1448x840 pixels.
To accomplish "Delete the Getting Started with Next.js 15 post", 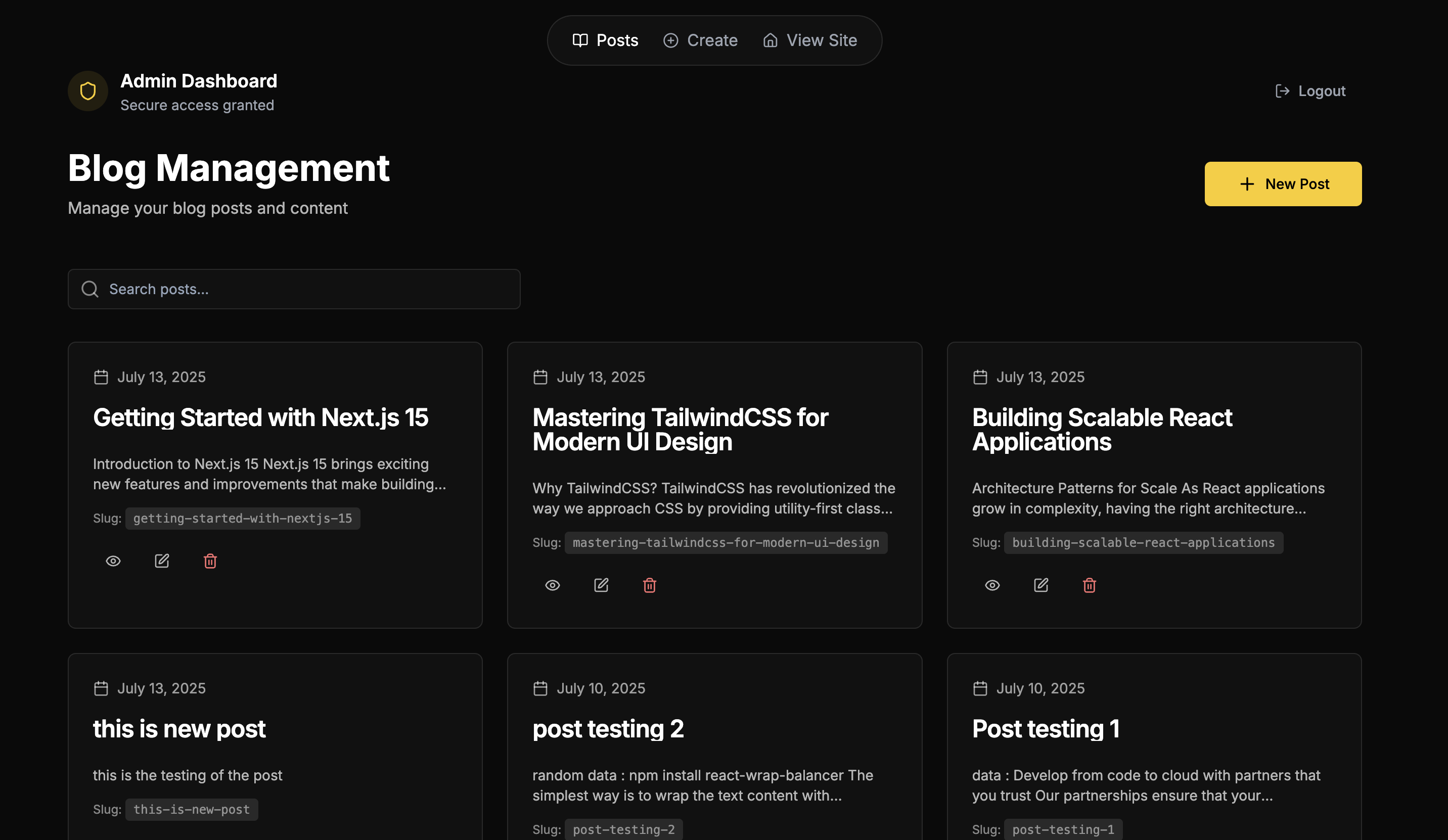I will coord(210,561).
